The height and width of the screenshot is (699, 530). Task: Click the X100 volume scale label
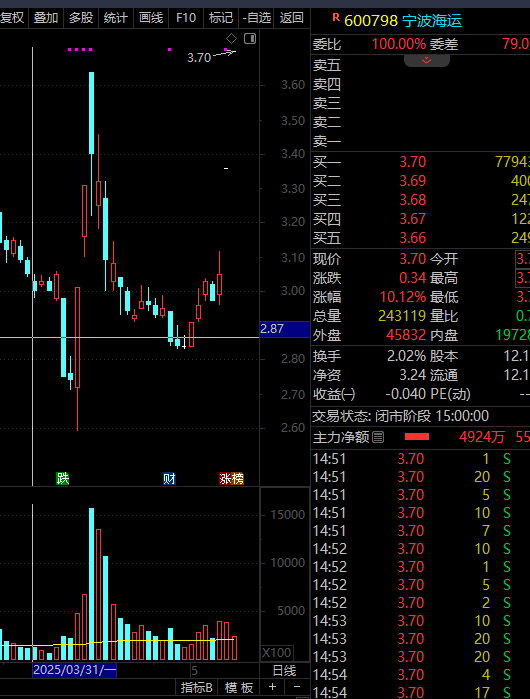point(276,653)
